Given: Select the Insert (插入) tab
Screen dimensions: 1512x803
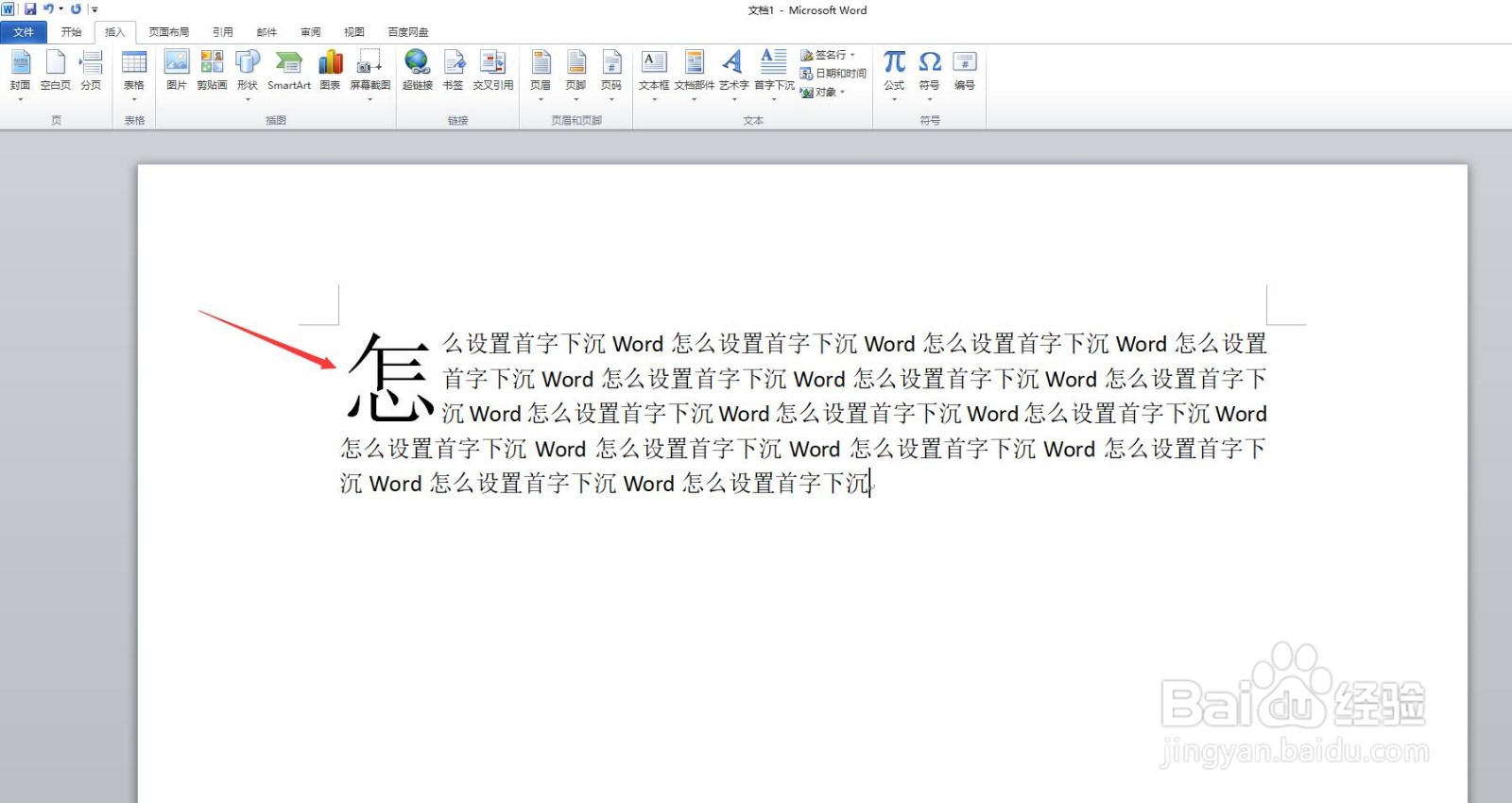Looking at the screenshot, I should click(115, 32).
